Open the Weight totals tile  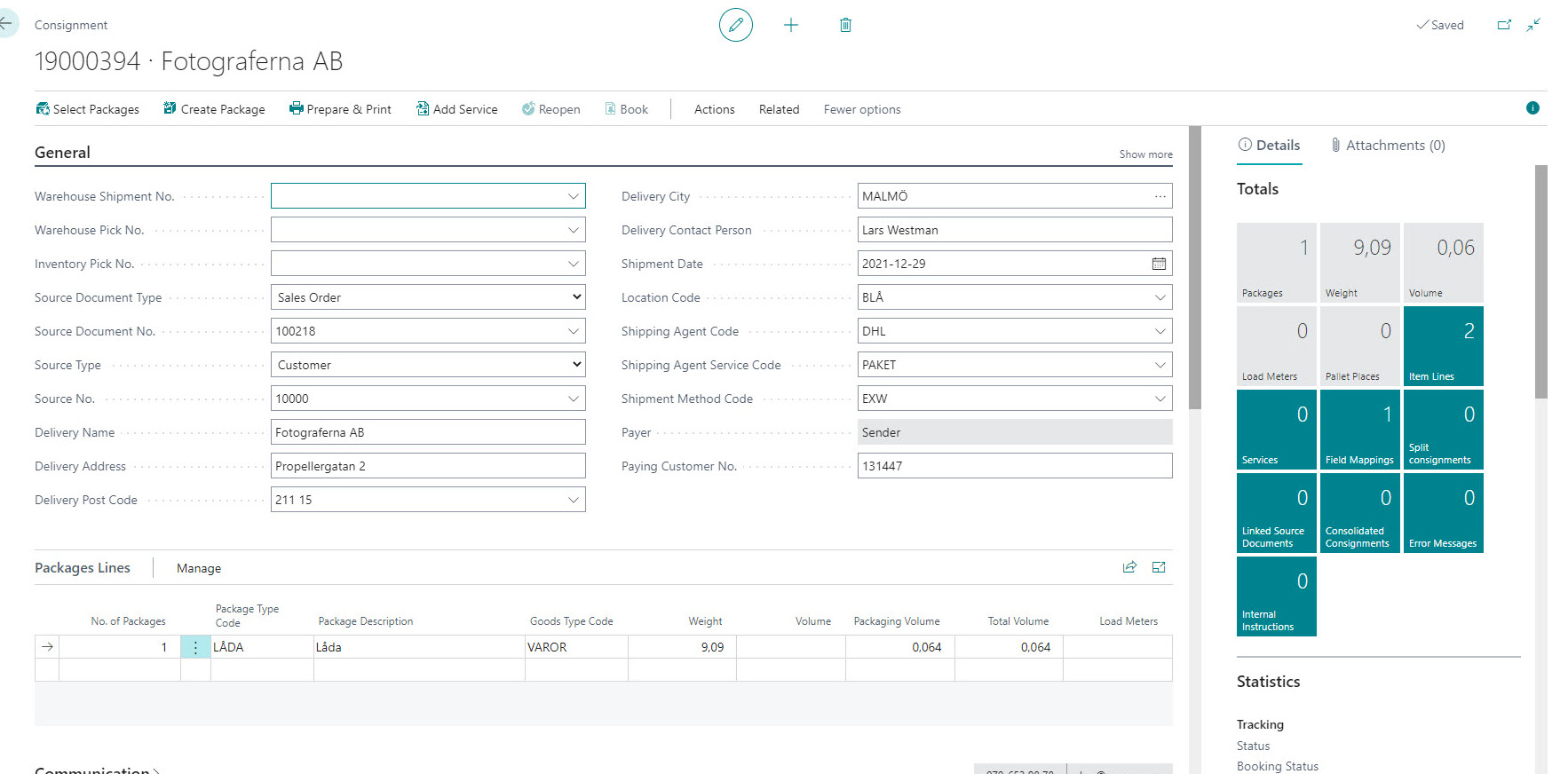pos(1359,262)
